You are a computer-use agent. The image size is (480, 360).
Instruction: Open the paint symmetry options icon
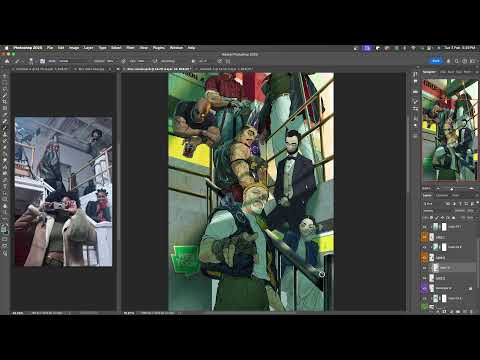(228, 61)
